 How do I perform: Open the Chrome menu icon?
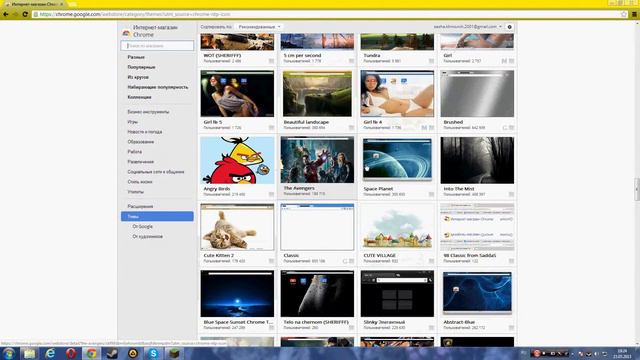[635, 14]
